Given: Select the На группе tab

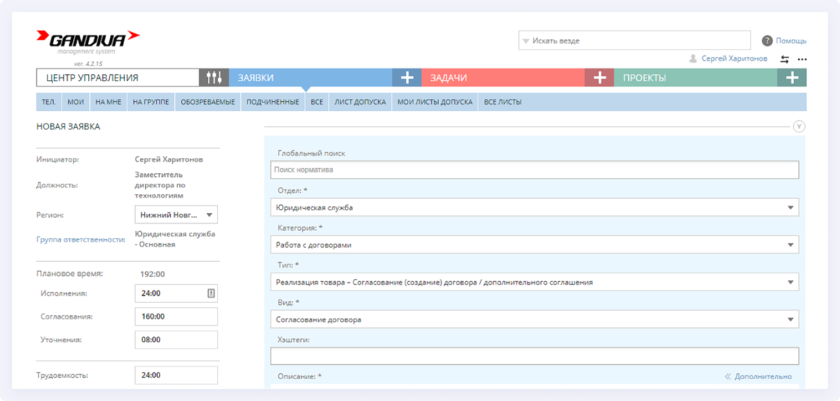Looking at the screenshot, I should pyautogui.click(x=150, y=102).
